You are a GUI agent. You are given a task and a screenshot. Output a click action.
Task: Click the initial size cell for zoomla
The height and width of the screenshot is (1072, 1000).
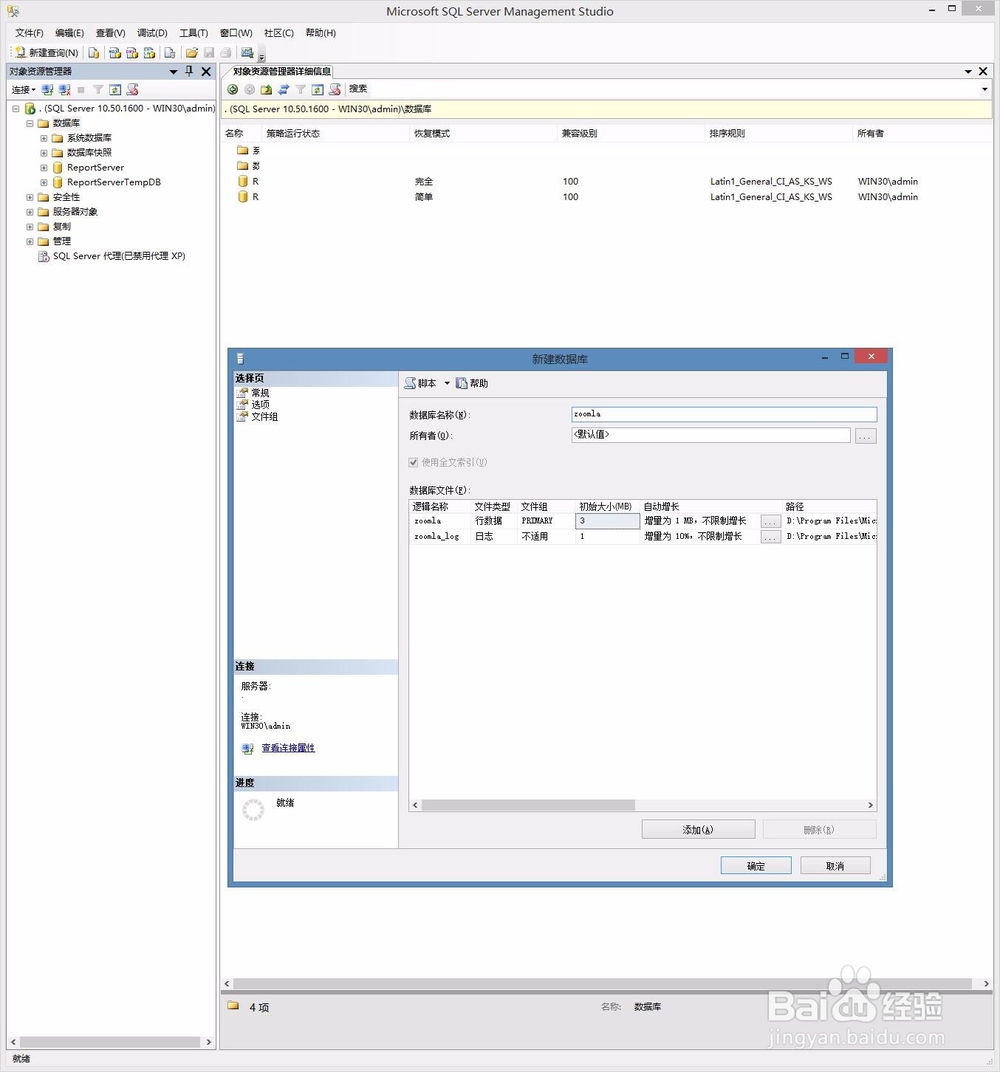point(607,521)
